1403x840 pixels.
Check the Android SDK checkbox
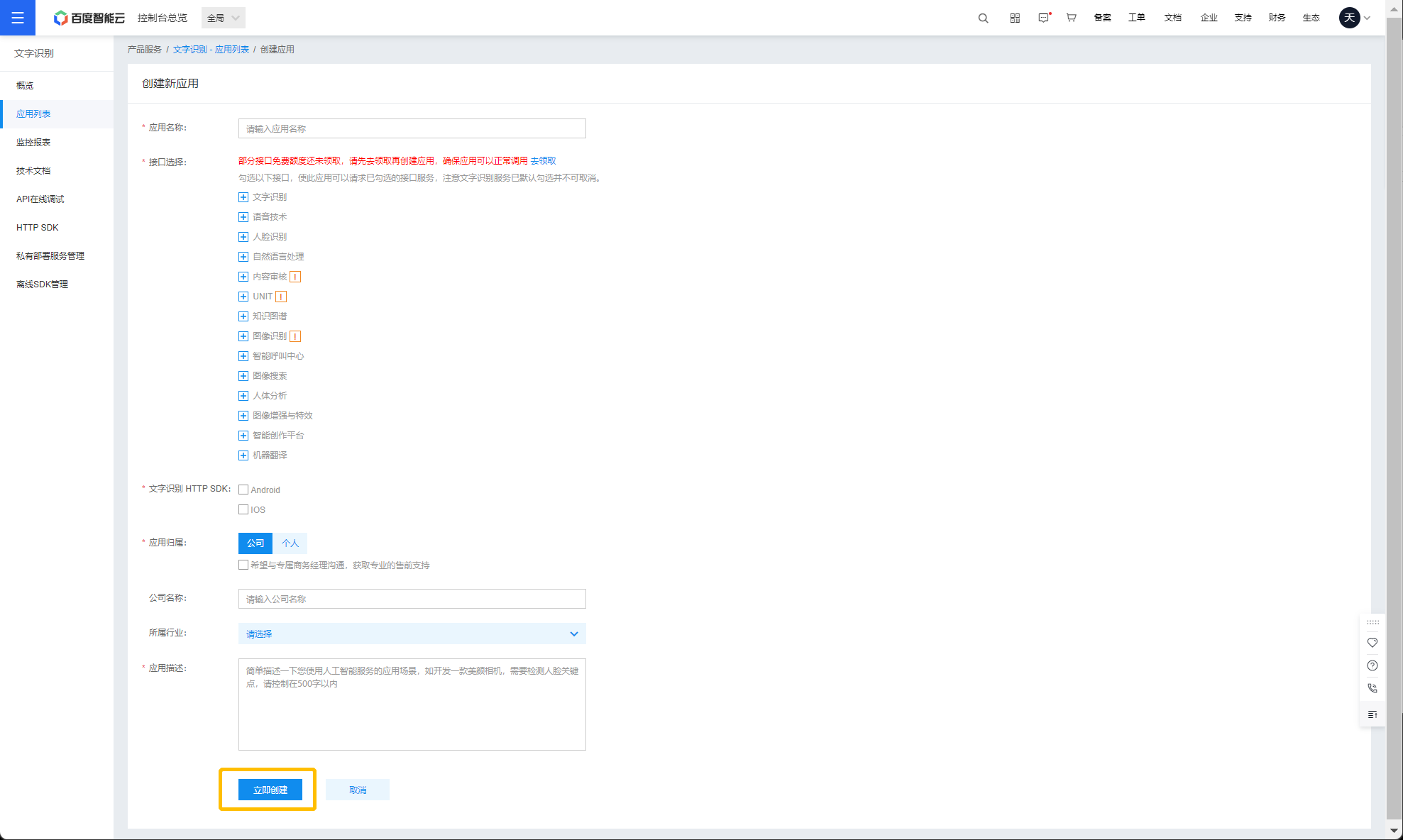(x=243, y=490)
